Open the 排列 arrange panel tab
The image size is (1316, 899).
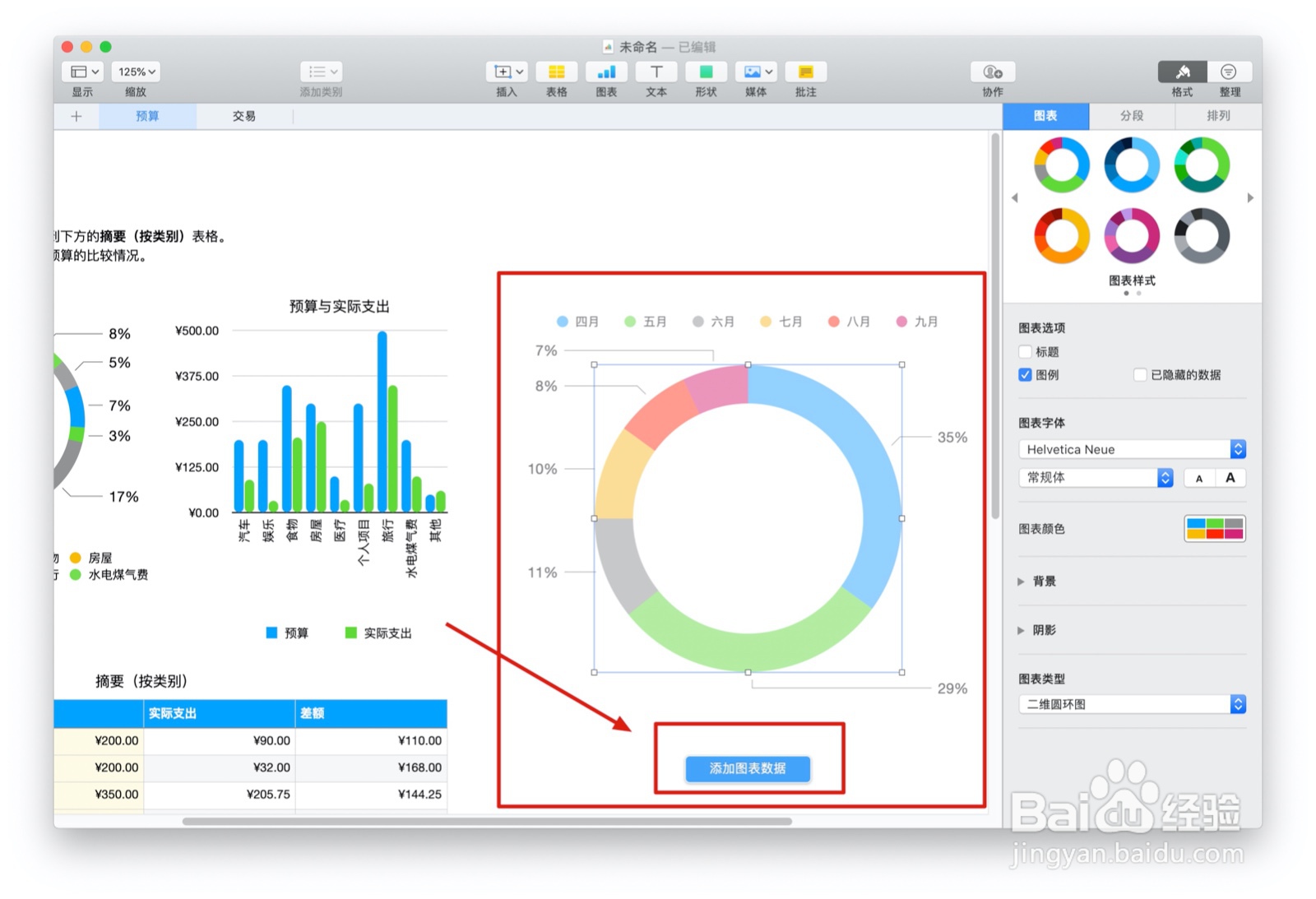click(1217, 116)
